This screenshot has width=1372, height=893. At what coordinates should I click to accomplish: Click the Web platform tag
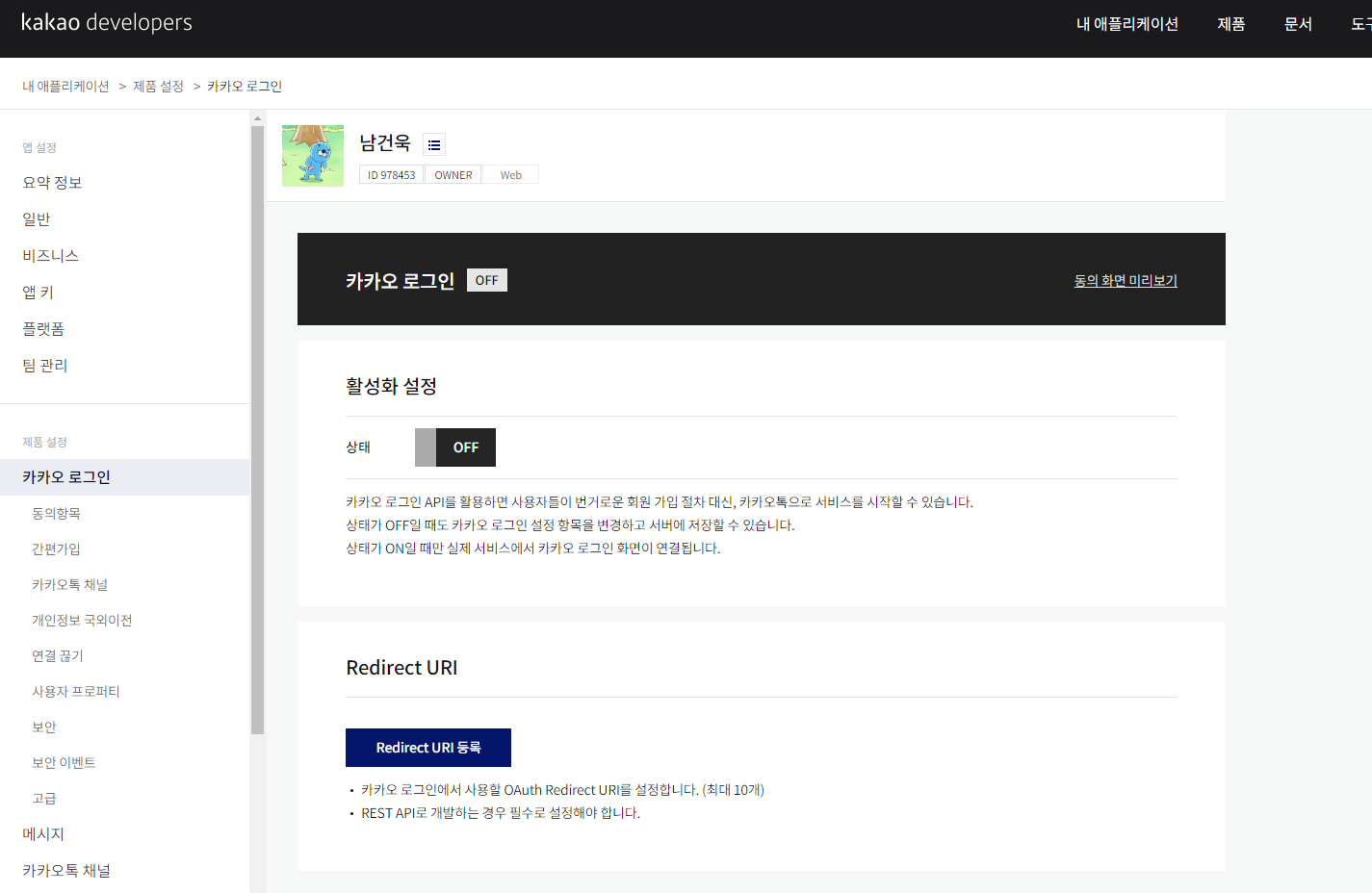click(511, 175)
